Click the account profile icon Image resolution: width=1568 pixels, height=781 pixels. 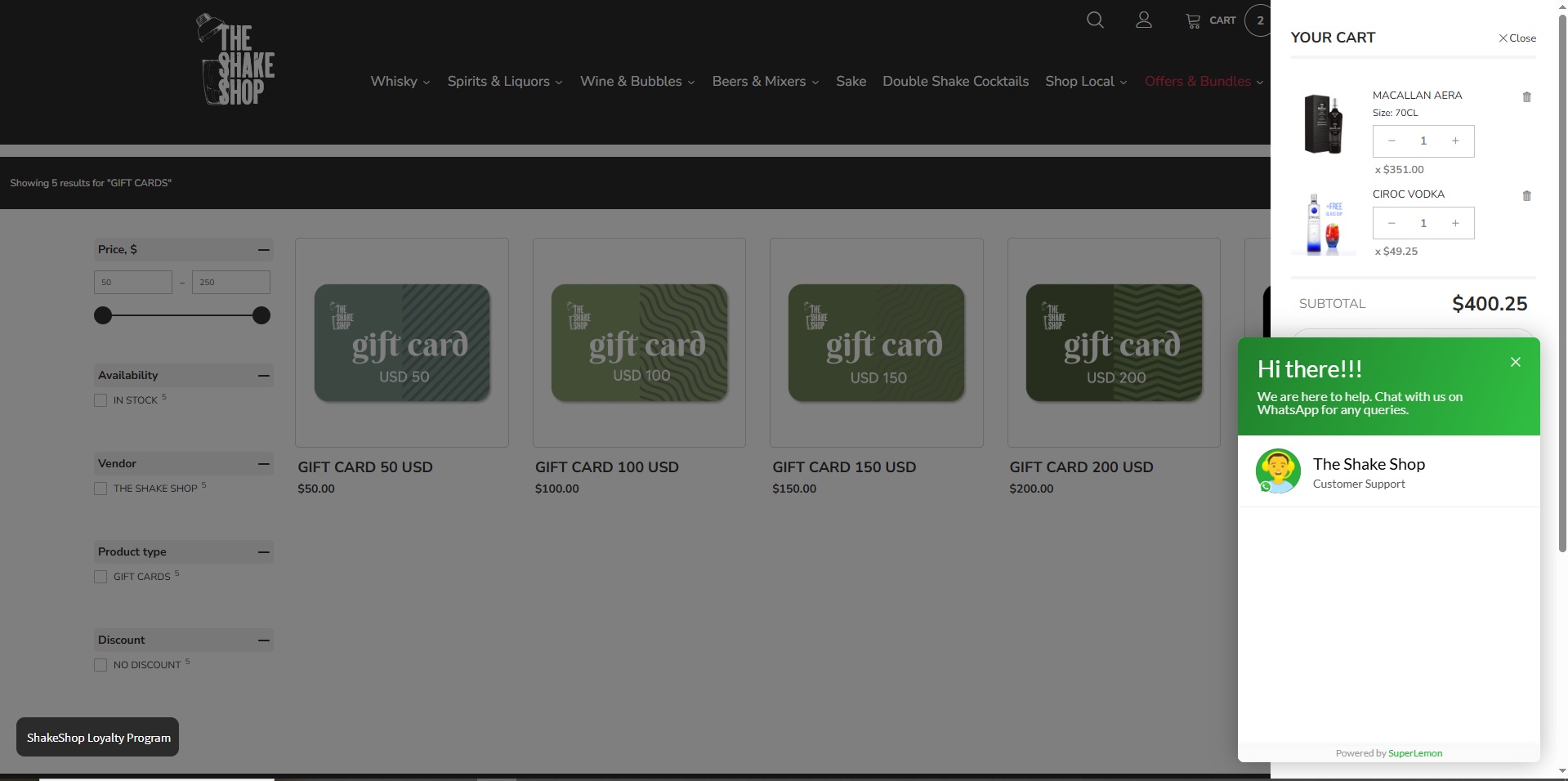tap(1143, 20)
